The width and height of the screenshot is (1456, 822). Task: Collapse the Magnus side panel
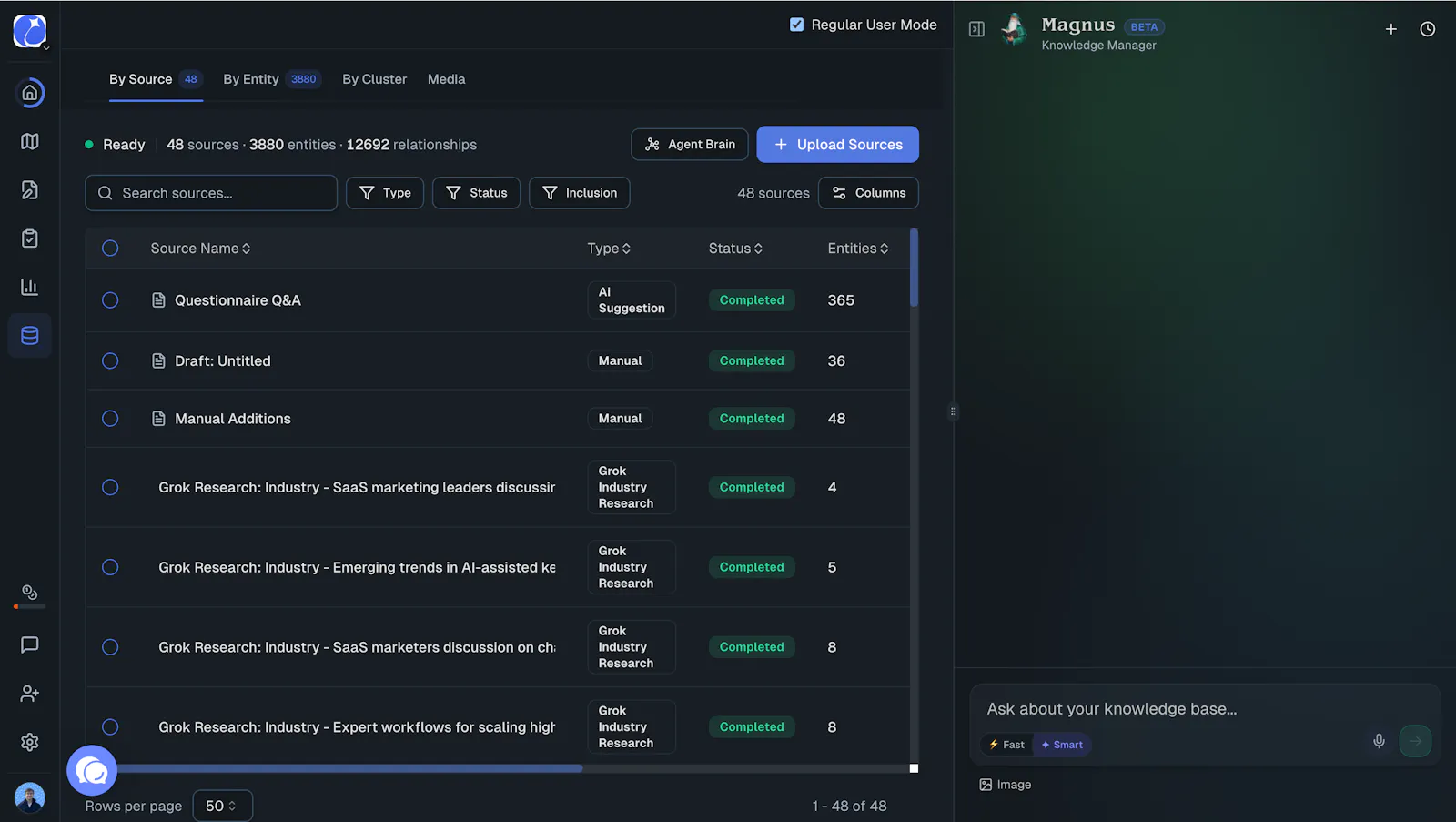(x=976, y=29)
